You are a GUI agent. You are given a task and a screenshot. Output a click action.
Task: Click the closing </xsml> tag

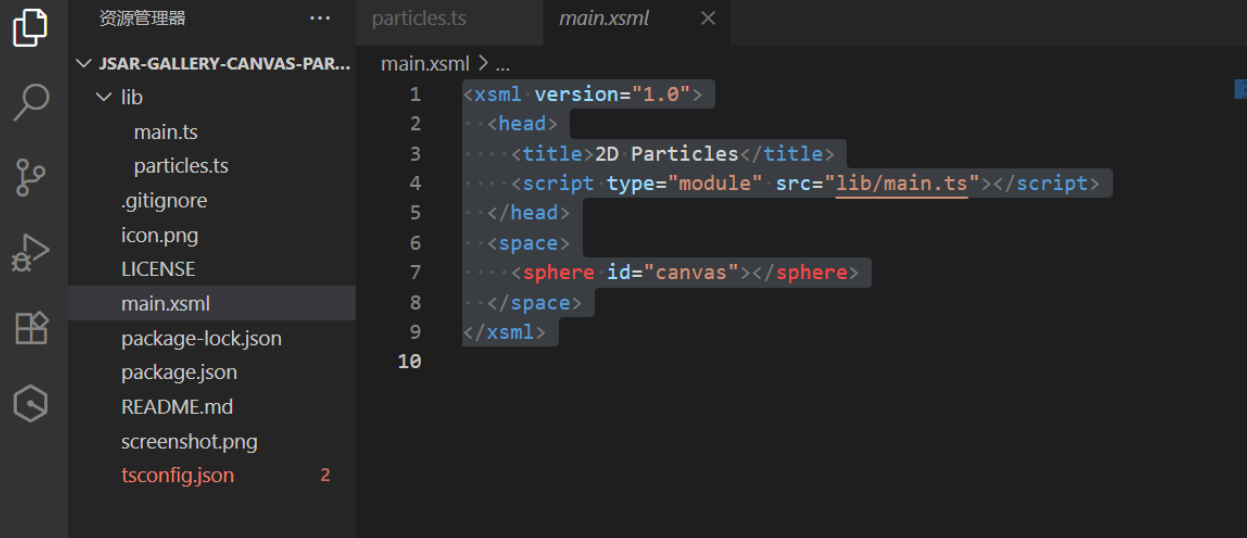click(504, 332)
